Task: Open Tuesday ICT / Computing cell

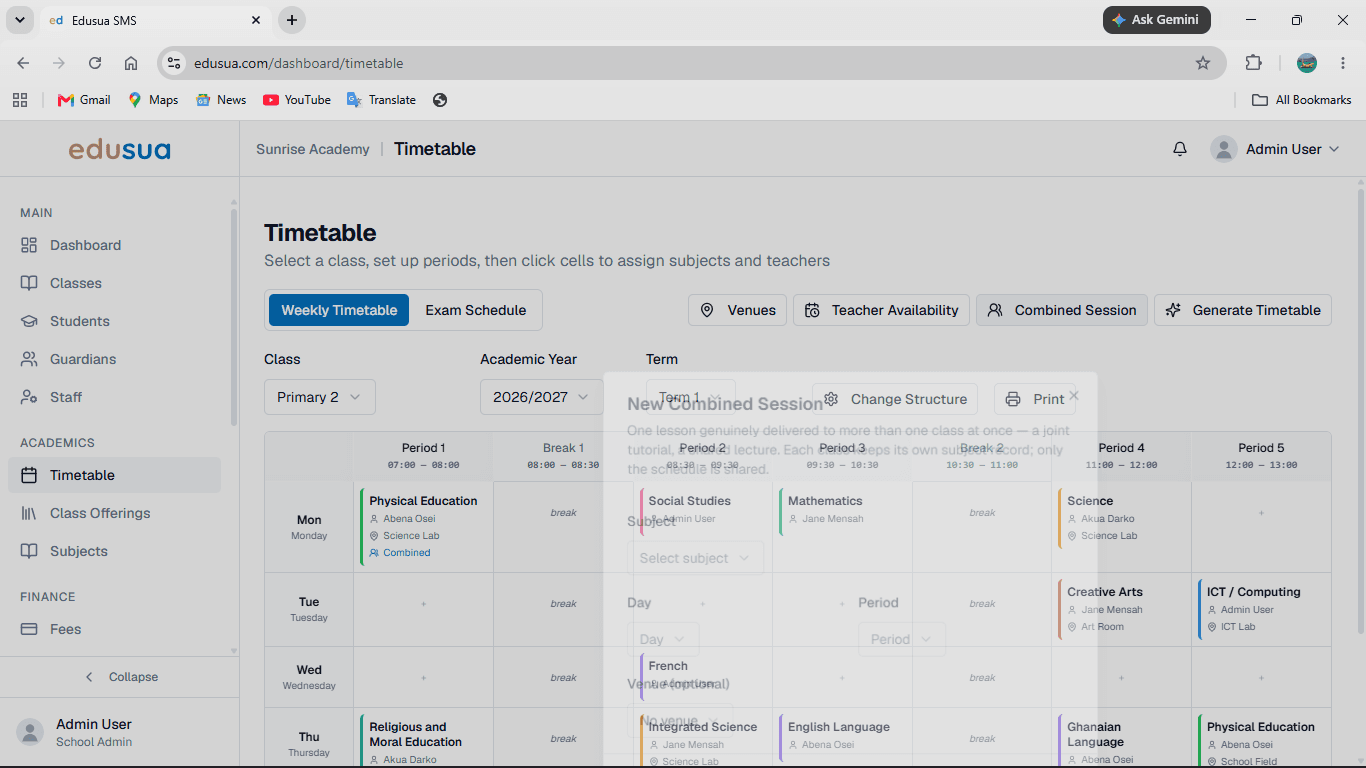Action: pos(1262,609)
